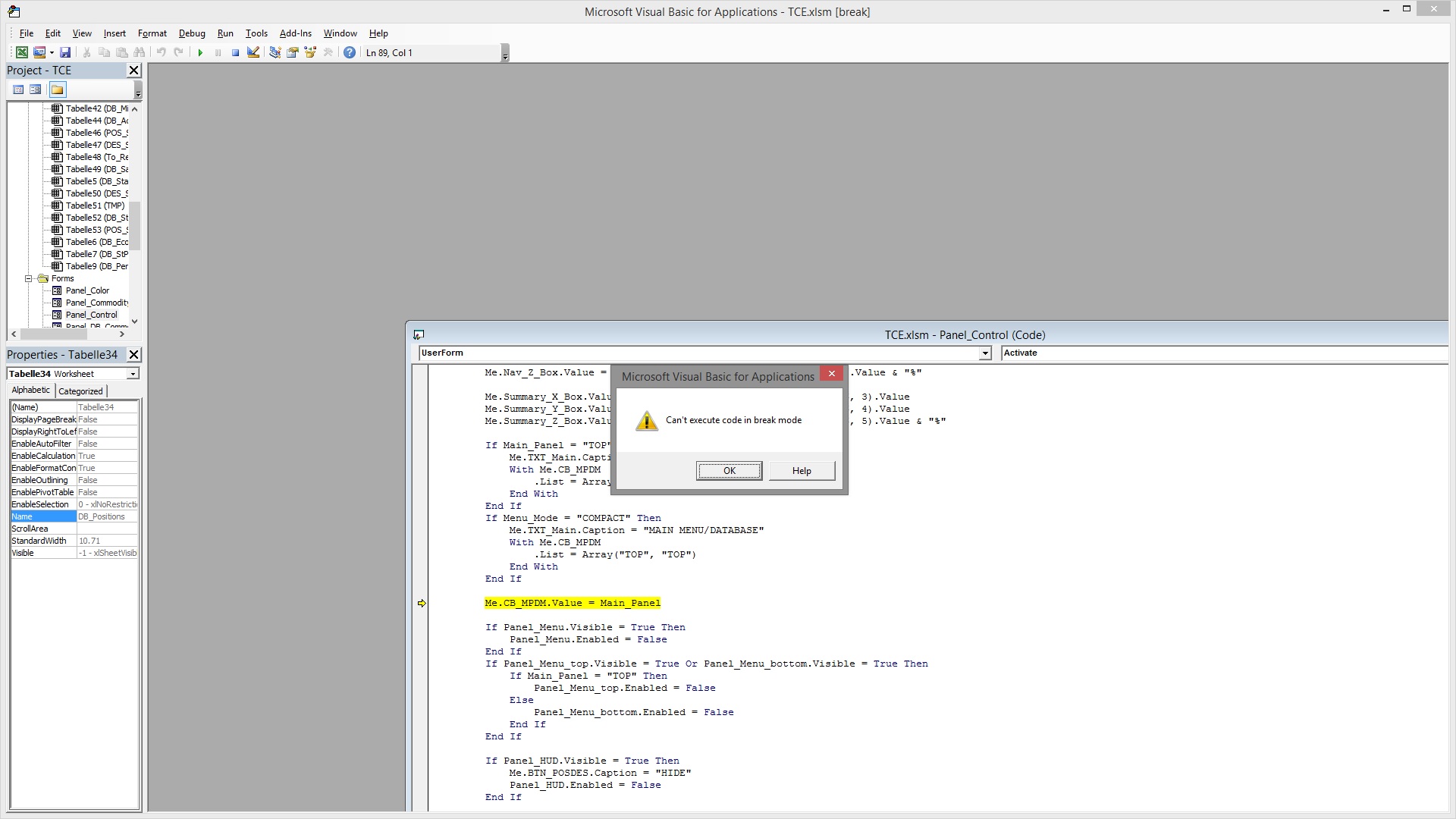This screenshot has height=819, width=1456.
Task: Click the Break pause icon
Action: 218,52
